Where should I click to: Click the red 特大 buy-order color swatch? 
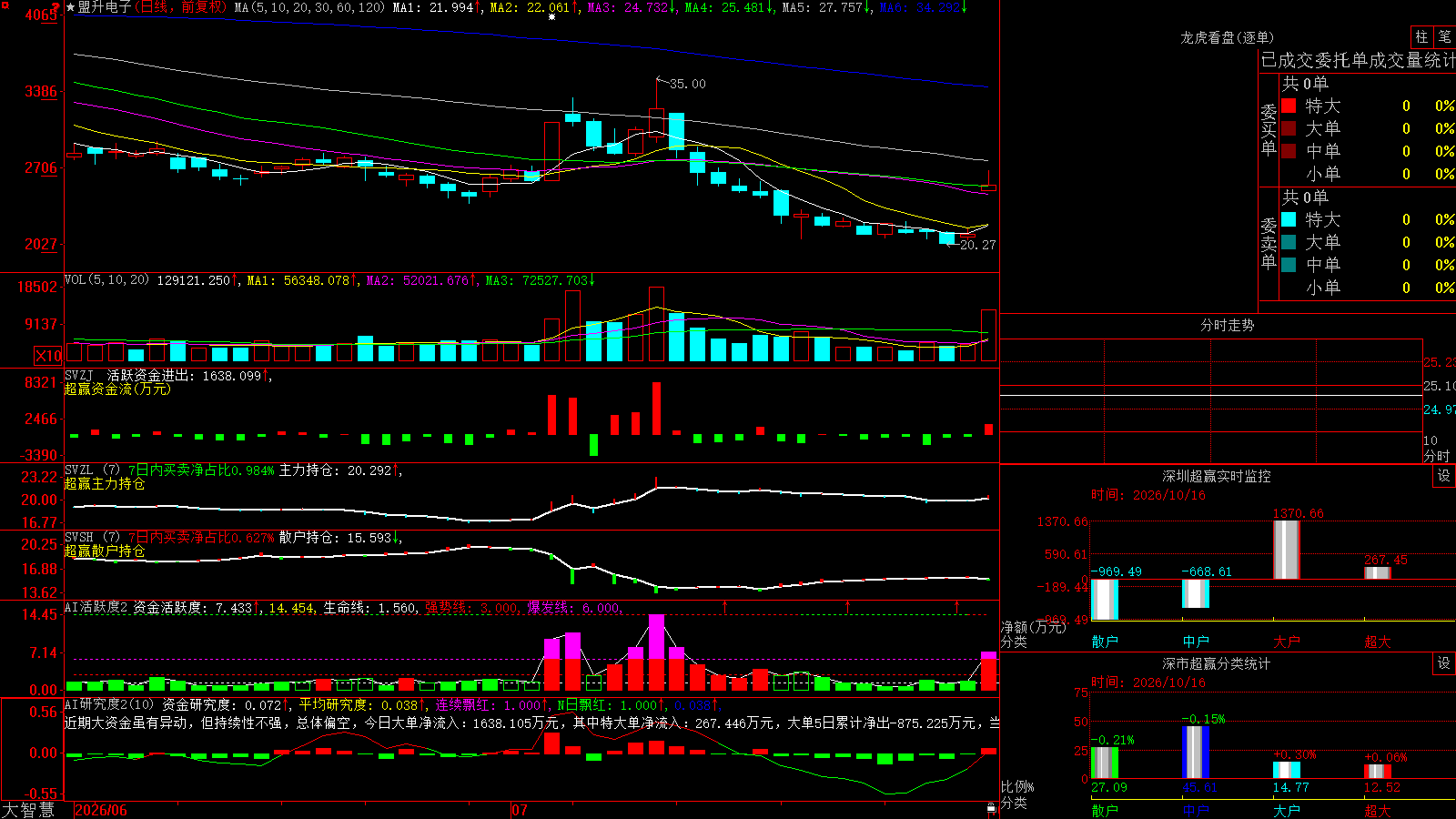[x=1289, y=106]
